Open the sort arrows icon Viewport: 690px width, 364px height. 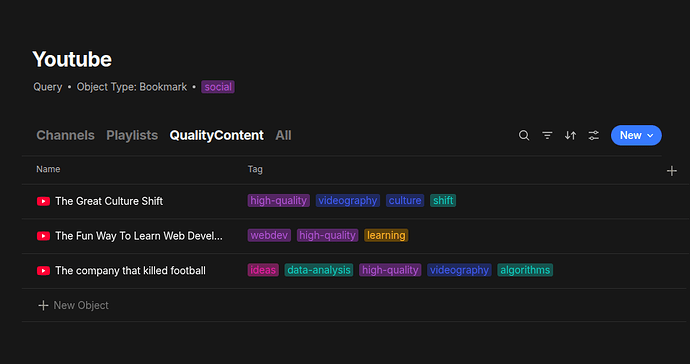pyautogui.click(x=570, y=136)
